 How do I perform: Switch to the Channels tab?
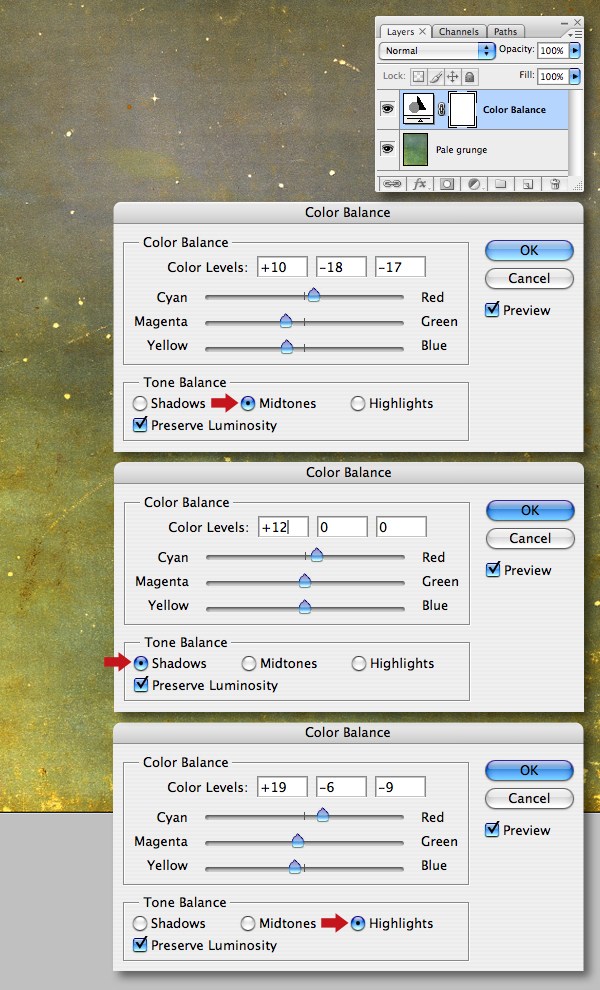[x=459, y=32]
